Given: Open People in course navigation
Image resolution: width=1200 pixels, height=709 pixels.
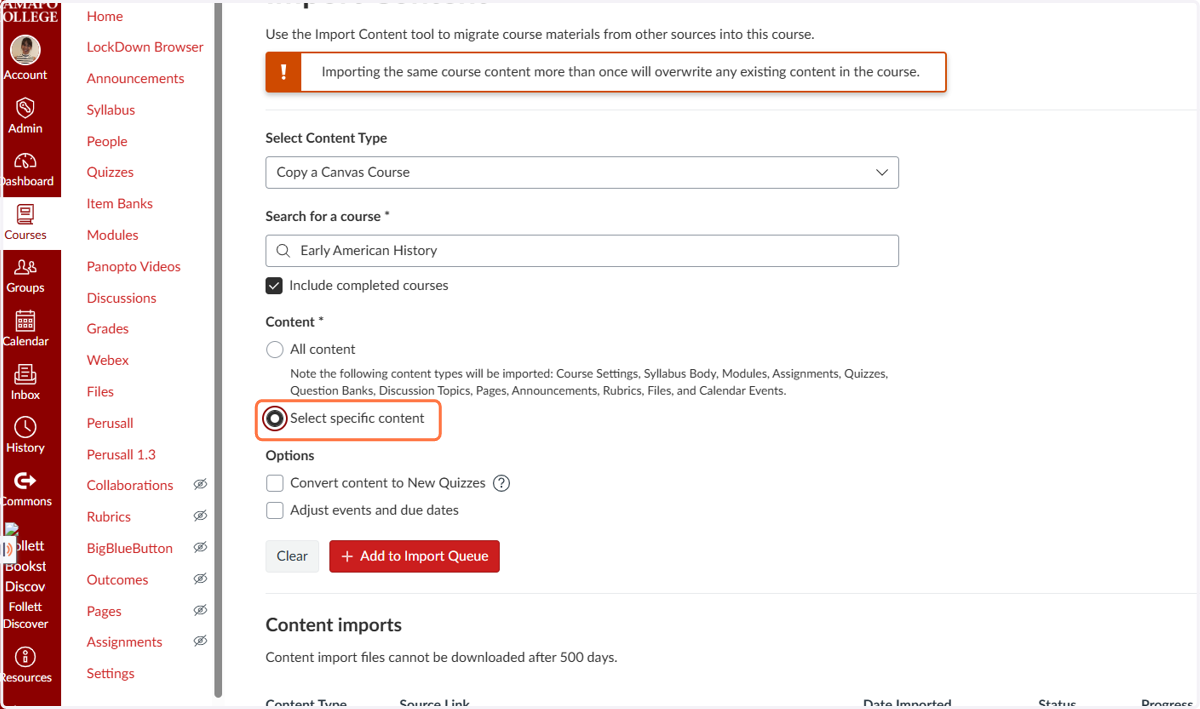Looking at the screenshot, I should point(107,141).
